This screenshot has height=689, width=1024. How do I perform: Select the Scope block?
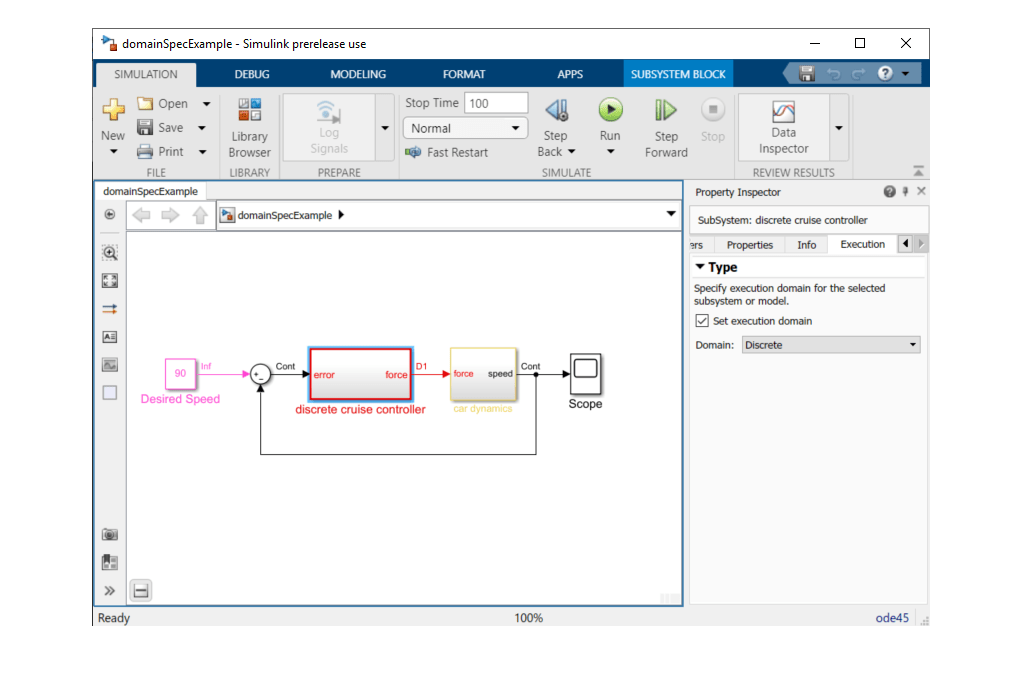[585, 374]
